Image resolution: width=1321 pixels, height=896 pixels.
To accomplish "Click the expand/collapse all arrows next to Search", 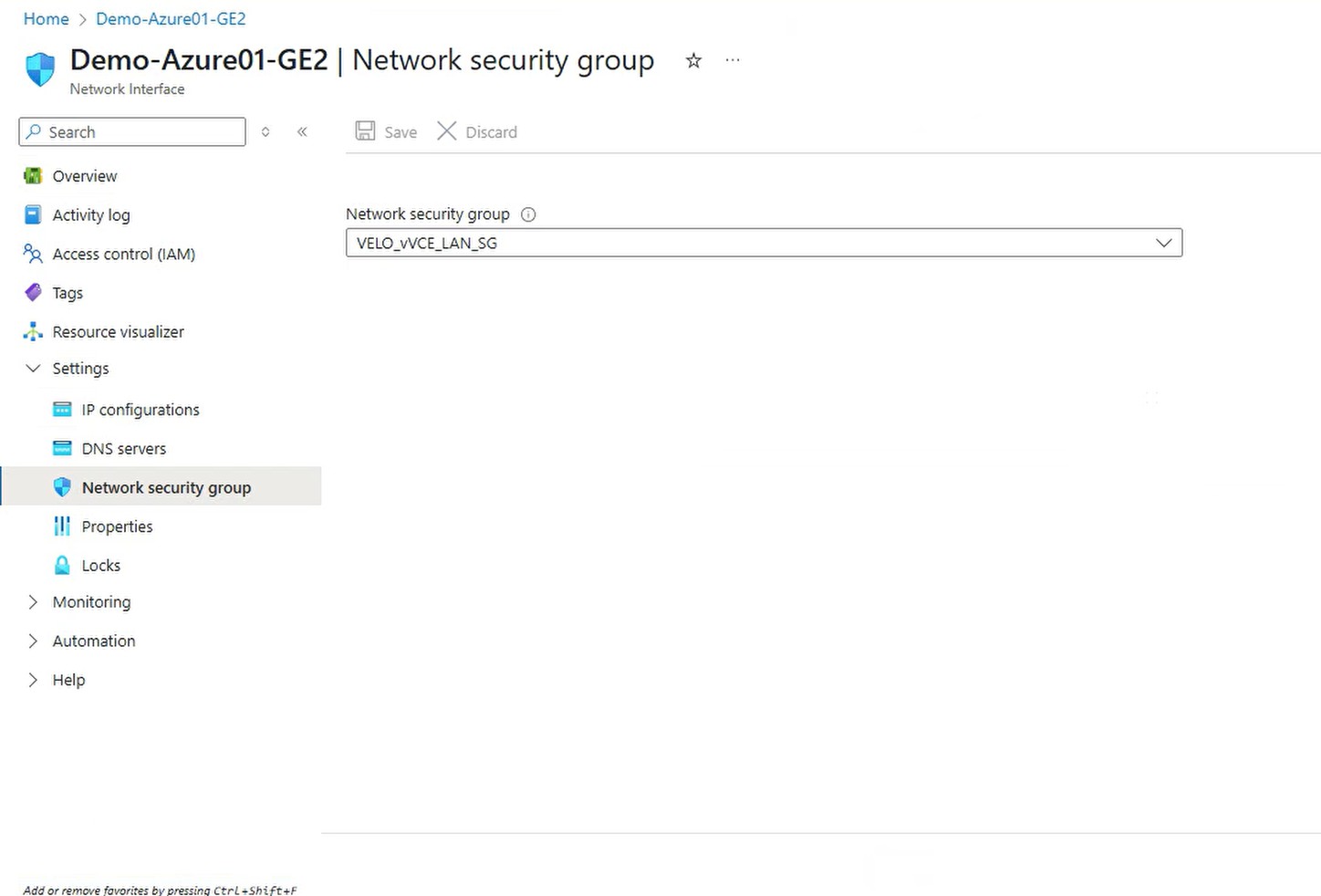I will pyautogui.click(x=265, y=131).
